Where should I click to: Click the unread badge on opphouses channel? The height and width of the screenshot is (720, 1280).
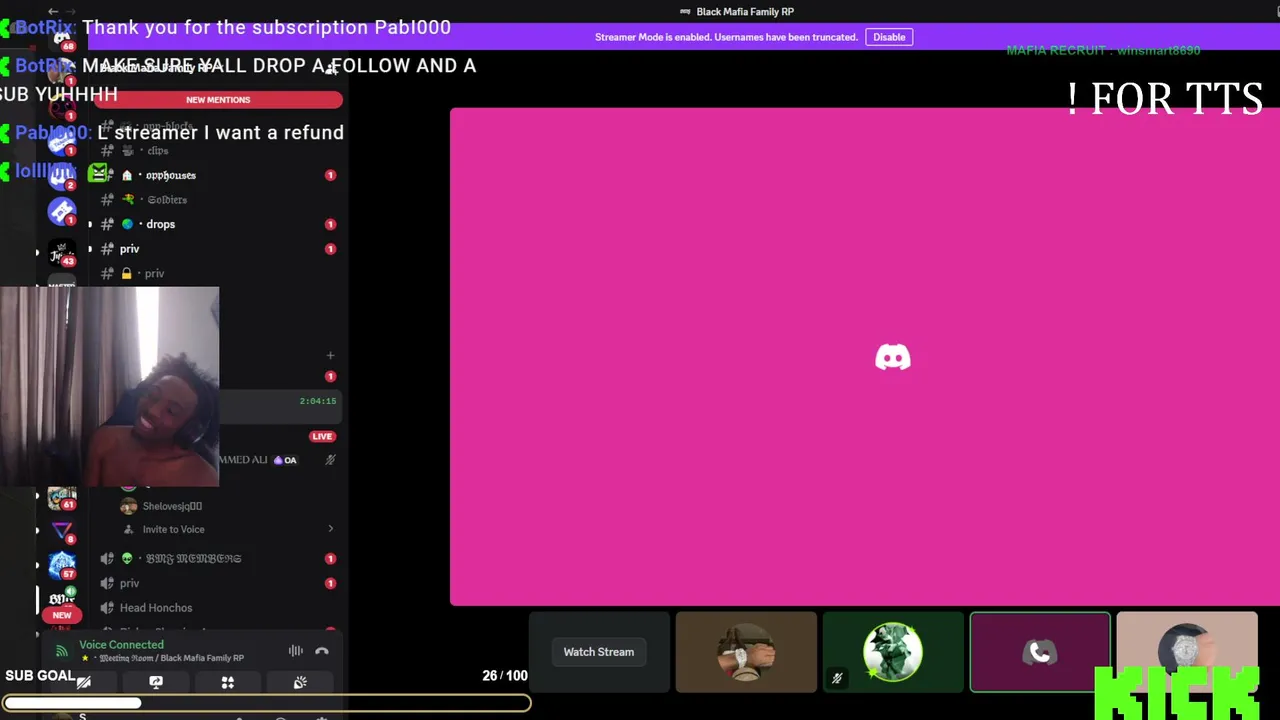pyautogui.click(x=330, y=175)
